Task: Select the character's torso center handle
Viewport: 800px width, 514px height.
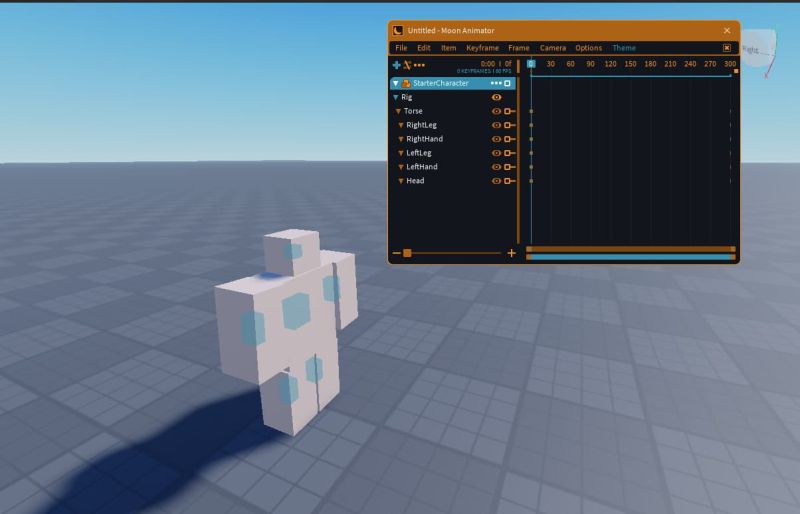Action: [296, 311]
